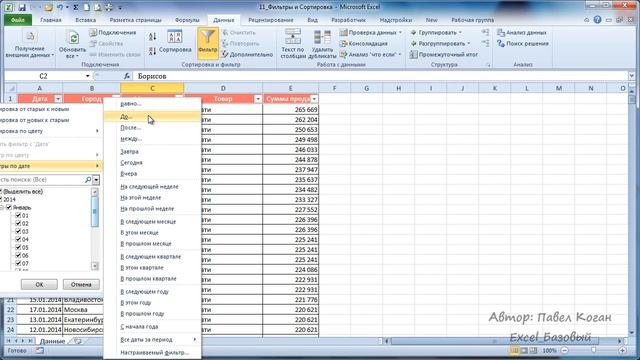Open Connections (Подключения)
The image size is (640, 360).
113,33
